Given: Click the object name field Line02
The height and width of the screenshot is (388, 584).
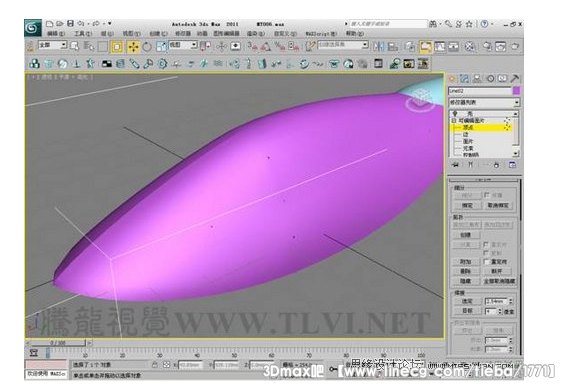Looking at the screenshot, I should click(480, 90).
